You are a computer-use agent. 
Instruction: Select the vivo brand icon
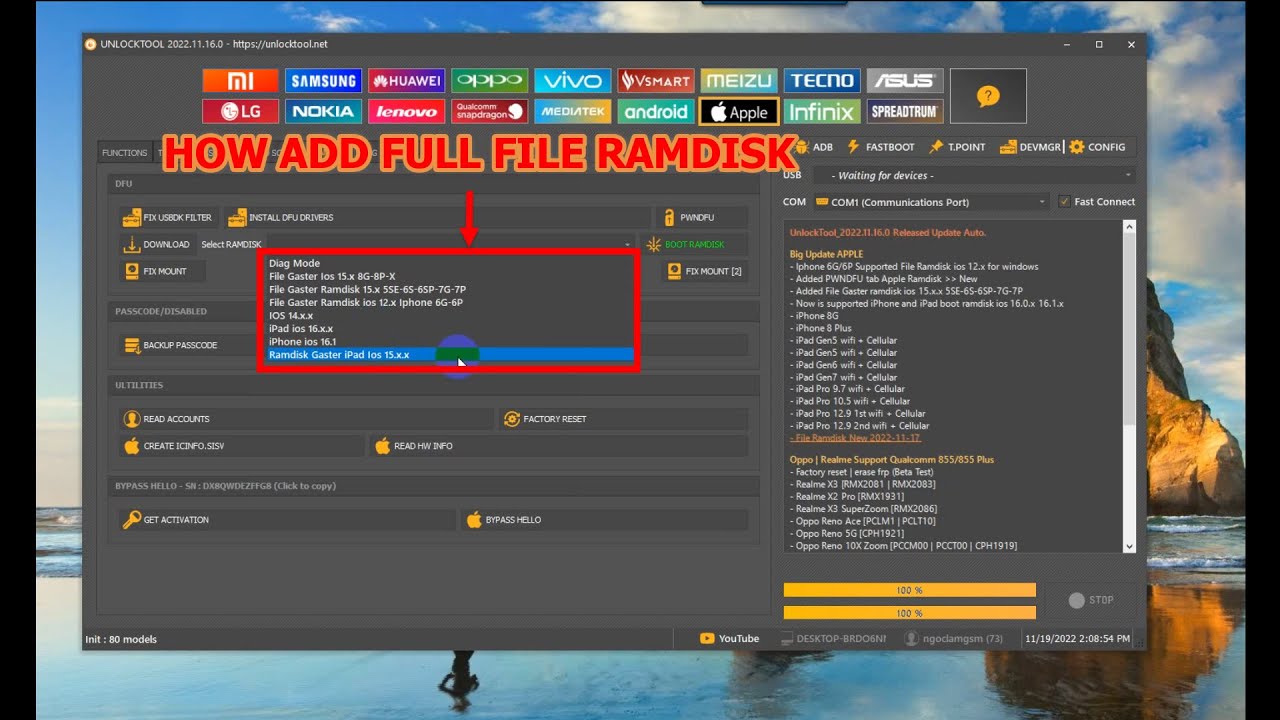[x=572, y=81]
